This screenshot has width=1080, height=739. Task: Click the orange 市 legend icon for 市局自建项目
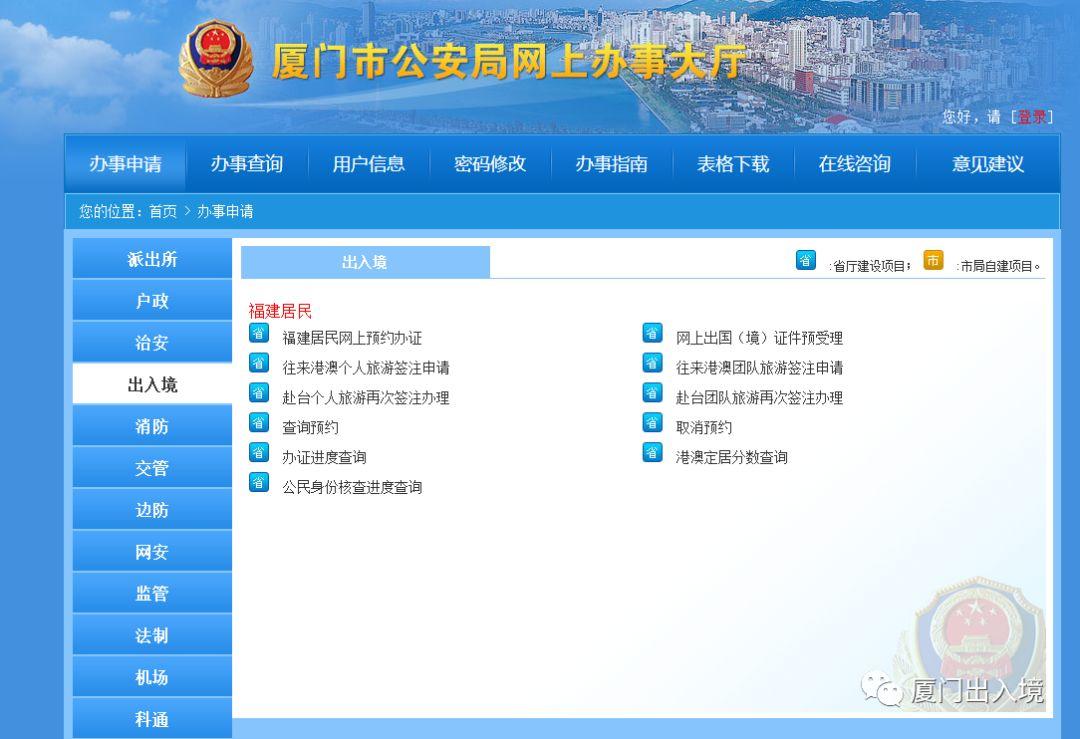click(x=933, y=260)
